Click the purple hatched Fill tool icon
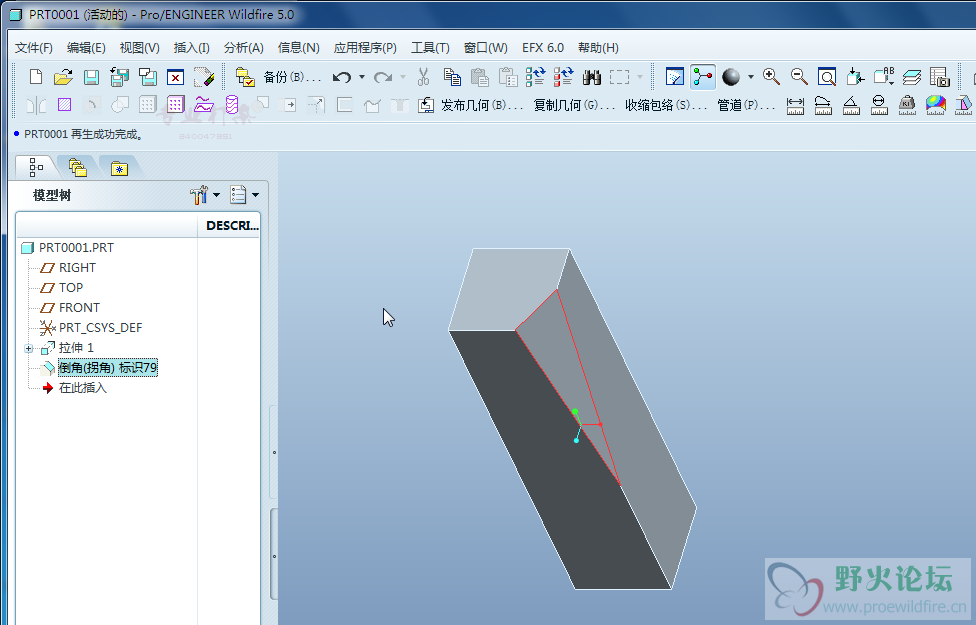Viewport: 976px width, 625px height. (x=65, y=105)
